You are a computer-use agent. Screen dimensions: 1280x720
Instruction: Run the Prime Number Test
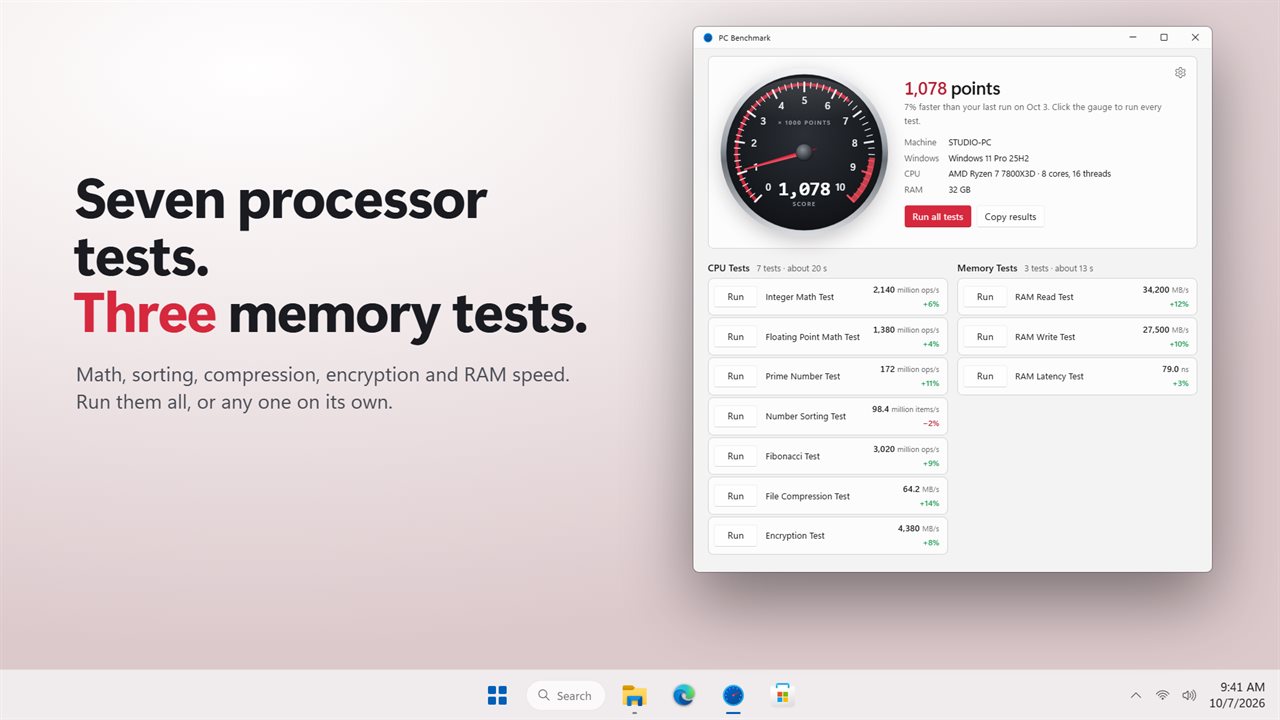[x=736, y=376]
